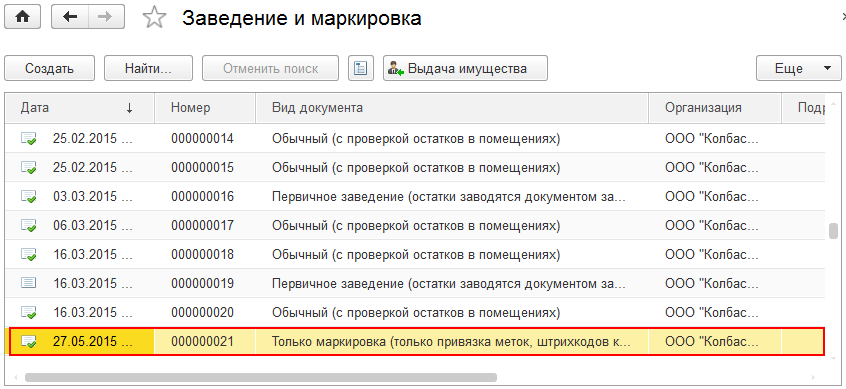Click posted document icon for row 000000015
The height and width of the screenshot is (389, 846).
point(29,167)
